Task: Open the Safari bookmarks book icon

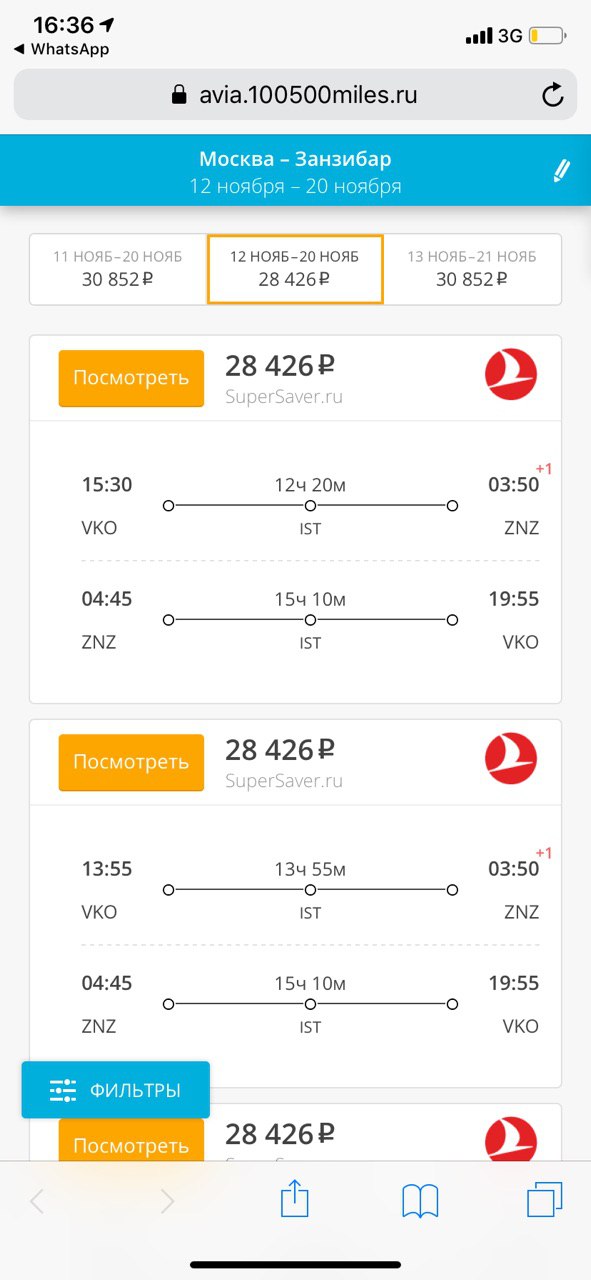Action: (x=420, y=1200)
